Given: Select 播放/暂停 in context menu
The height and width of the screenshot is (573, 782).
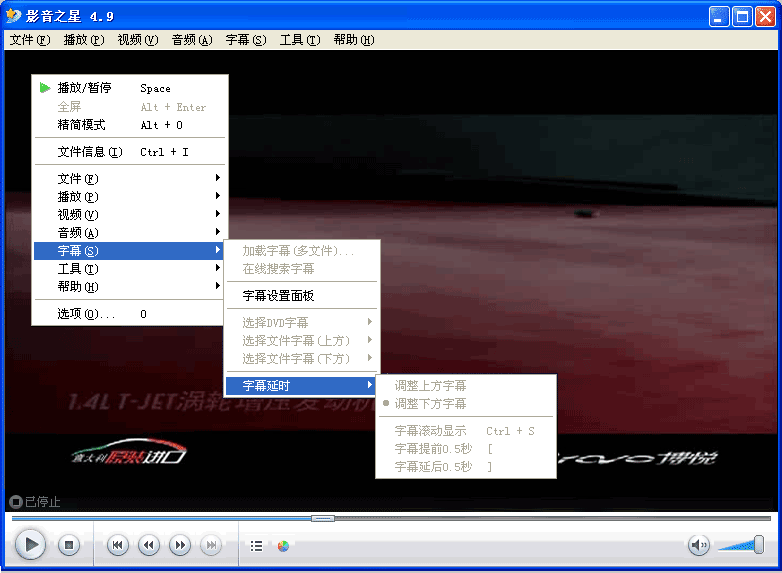Looking at the screenshot, I should click(x=130, y=88).
